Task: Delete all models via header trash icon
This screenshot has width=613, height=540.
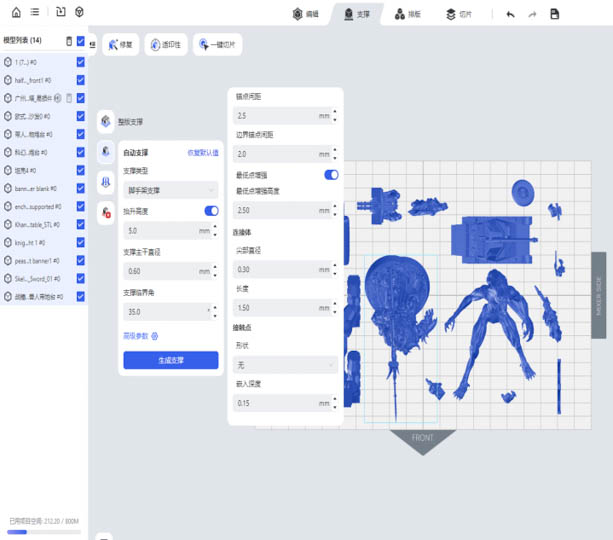Action: coord(69,41)
